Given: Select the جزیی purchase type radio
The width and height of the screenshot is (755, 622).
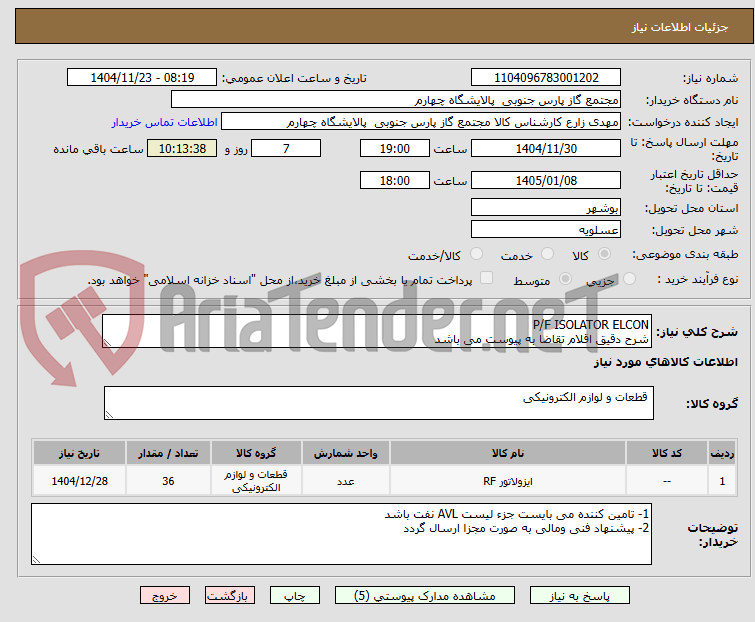Looking at the screenshot, I should click(x=629, y=279).
